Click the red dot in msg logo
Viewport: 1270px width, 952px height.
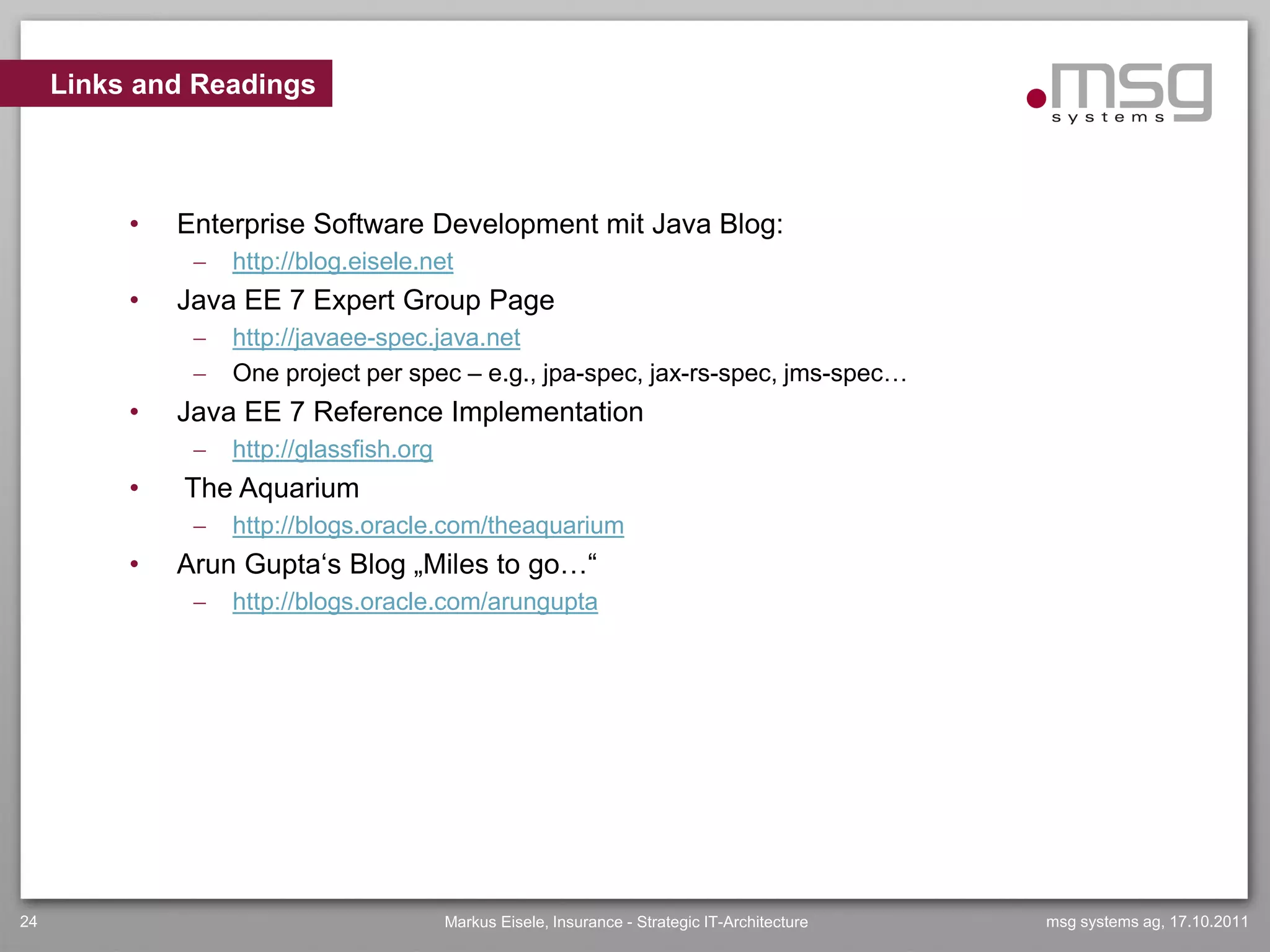point(1036,99)
